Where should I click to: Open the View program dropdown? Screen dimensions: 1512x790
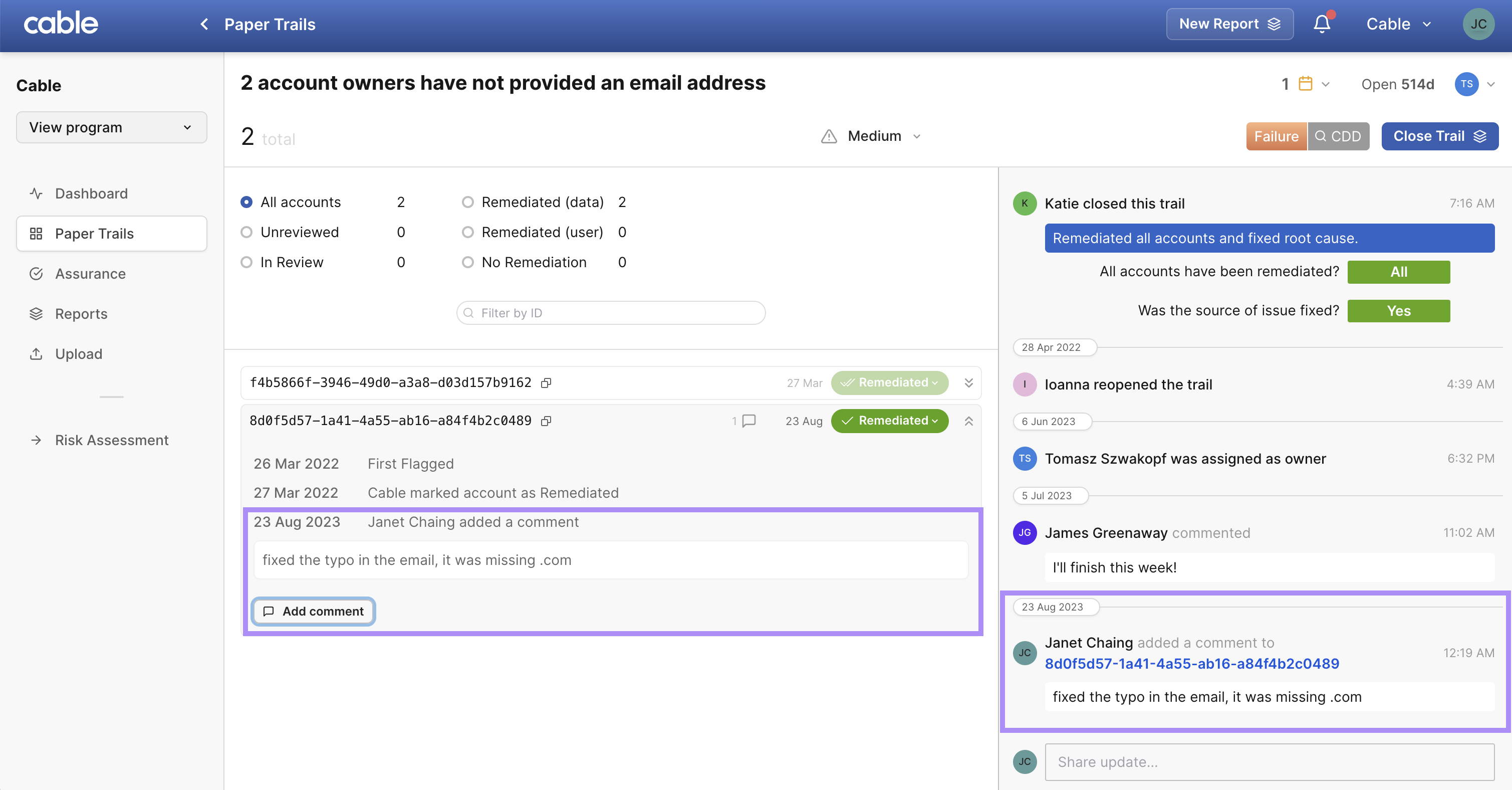112,127
